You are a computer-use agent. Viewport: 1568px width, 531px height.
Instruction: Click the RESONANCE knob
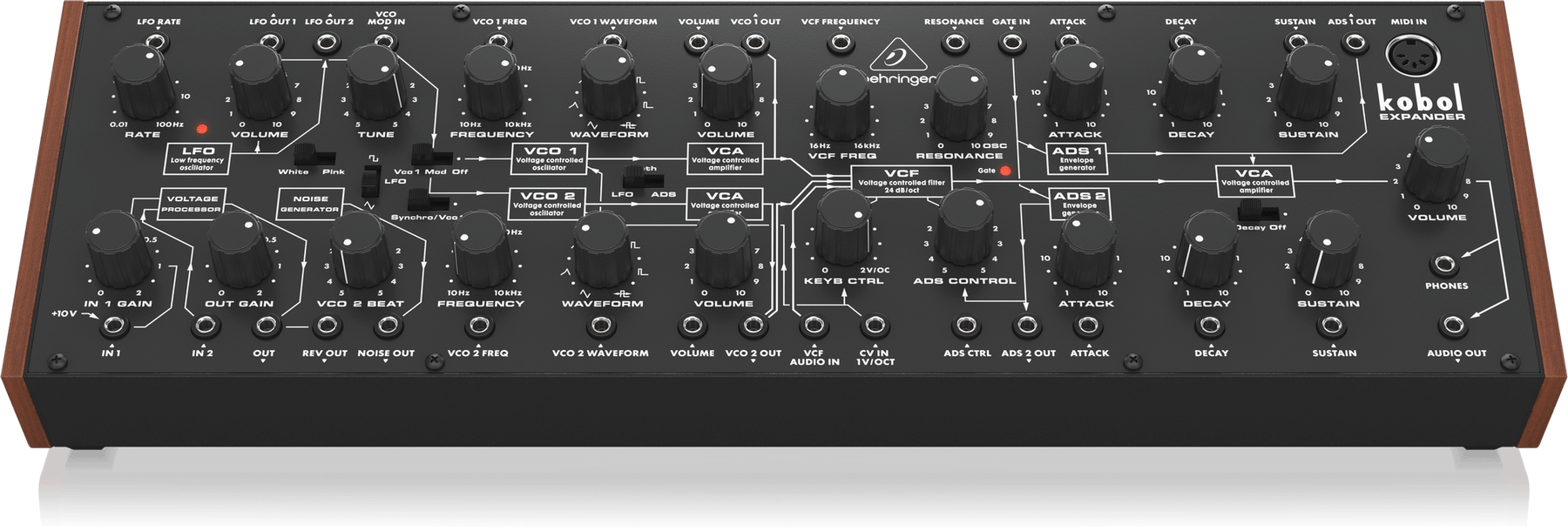pos(958,104)
